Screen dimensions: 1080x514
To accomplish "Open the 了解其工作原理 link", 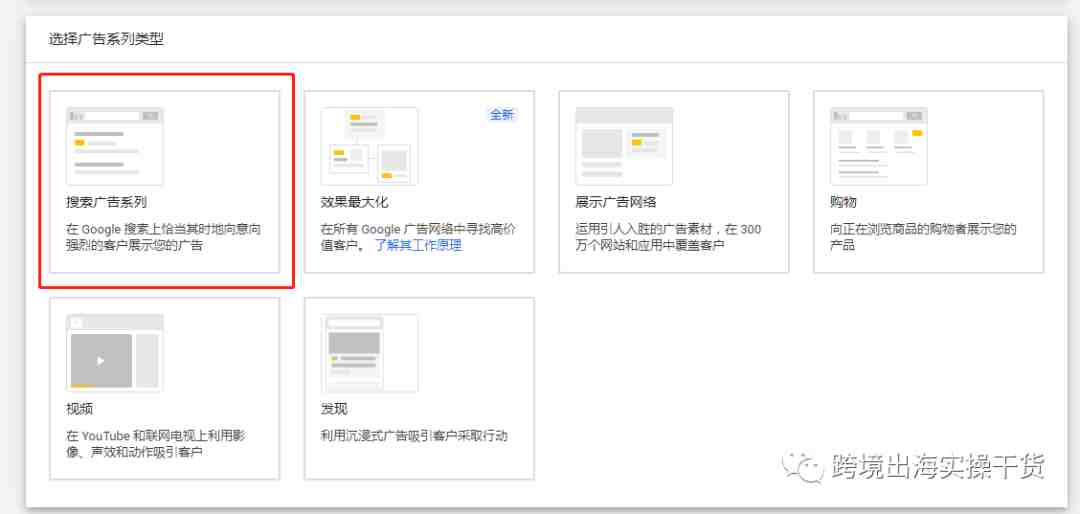I will 418,245.
